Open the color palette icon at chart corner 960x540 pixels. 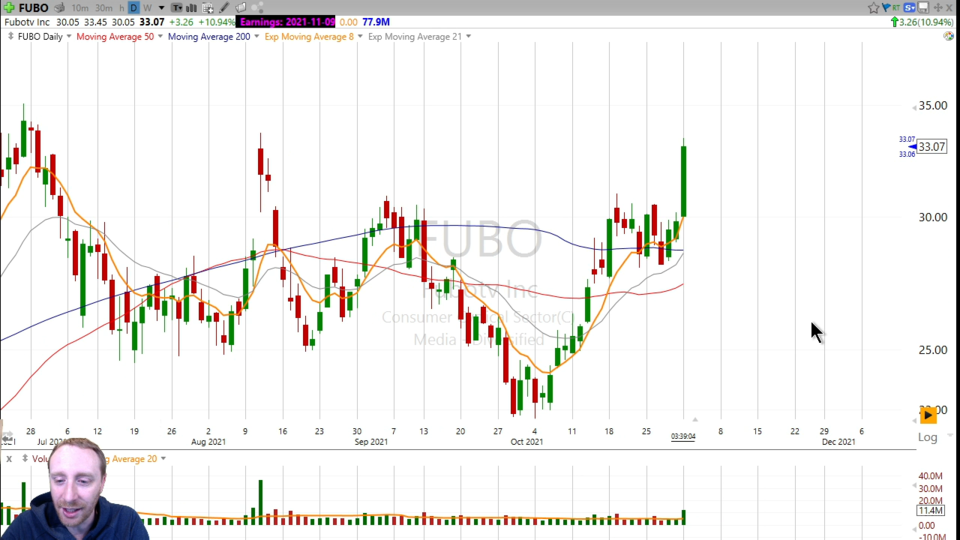pos(948,36)
